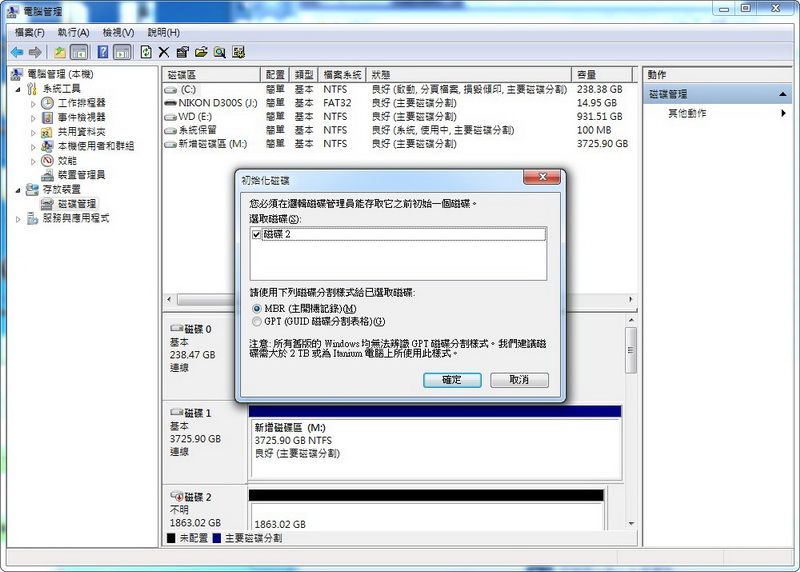
Task: Click the 效能 performance icon
Action: point(47,161)
